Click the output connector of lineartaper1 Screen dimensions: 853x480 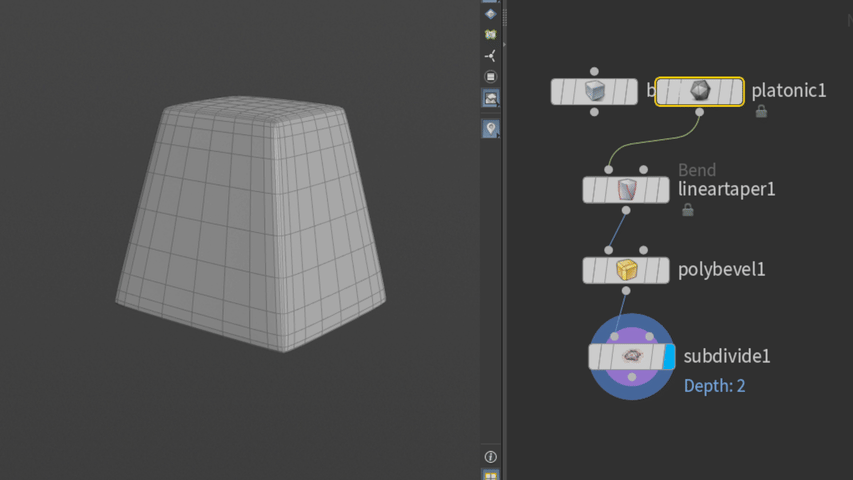pos(626,210)
